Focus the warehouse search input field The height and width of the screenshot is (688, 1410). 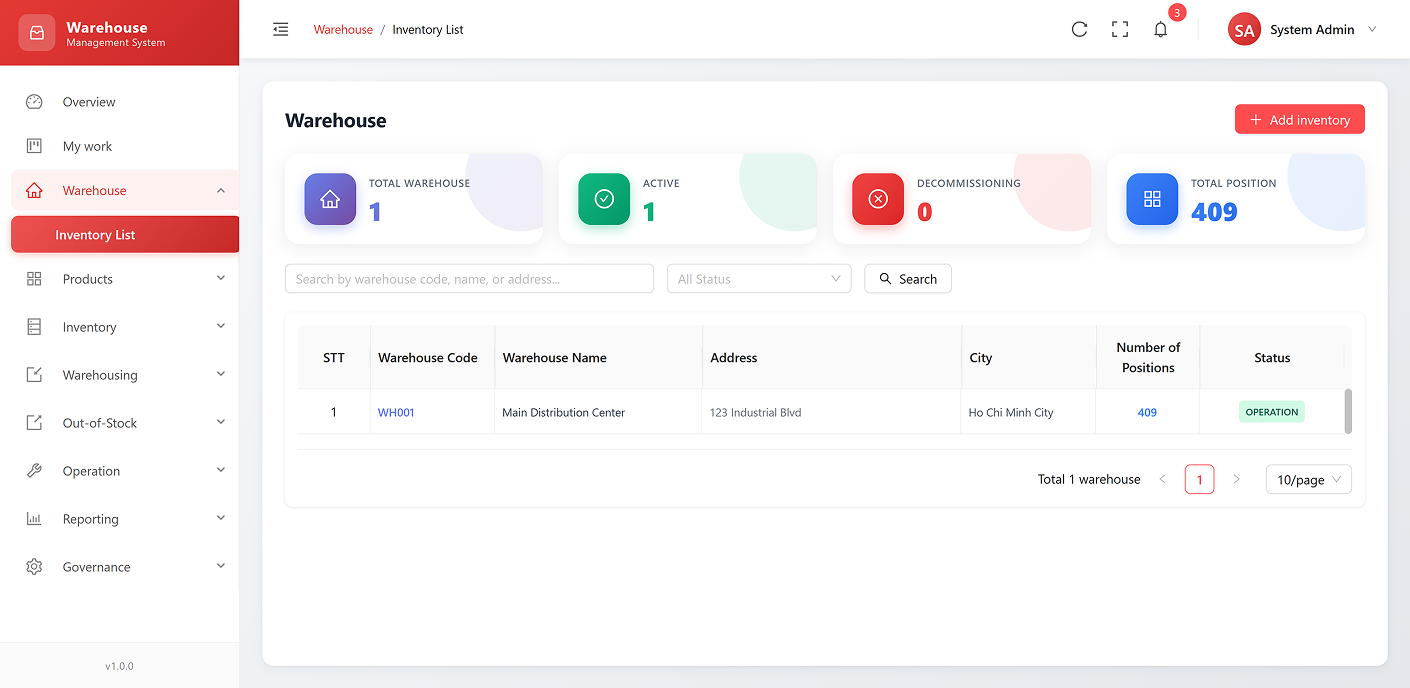[x=469, y=279]
